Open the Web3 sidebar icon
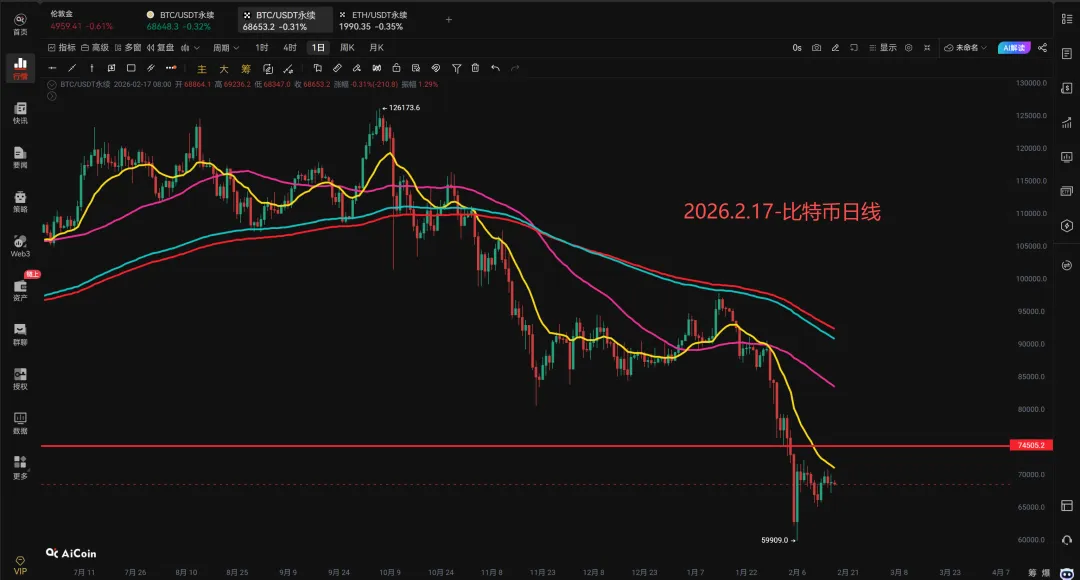This screenshot has height=580, width=1080. (x=20, y=246)
